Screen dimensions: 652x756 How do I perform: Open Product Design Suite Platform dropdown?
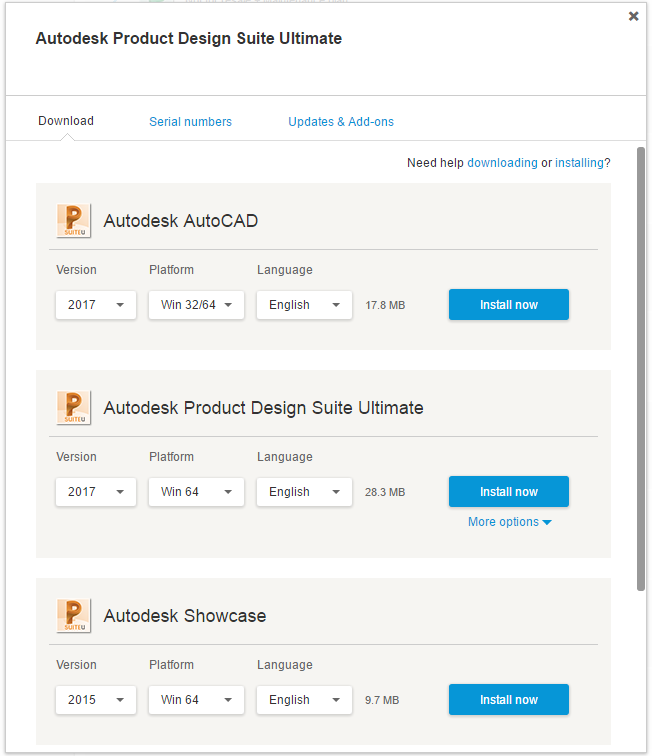click(x=196, y=492)
